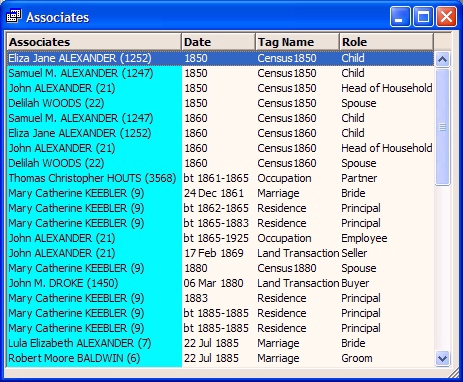Select the 24 Dec 1861 Marriage row
The width and height of the screenshot is (463, 382).
coord(220,193)
